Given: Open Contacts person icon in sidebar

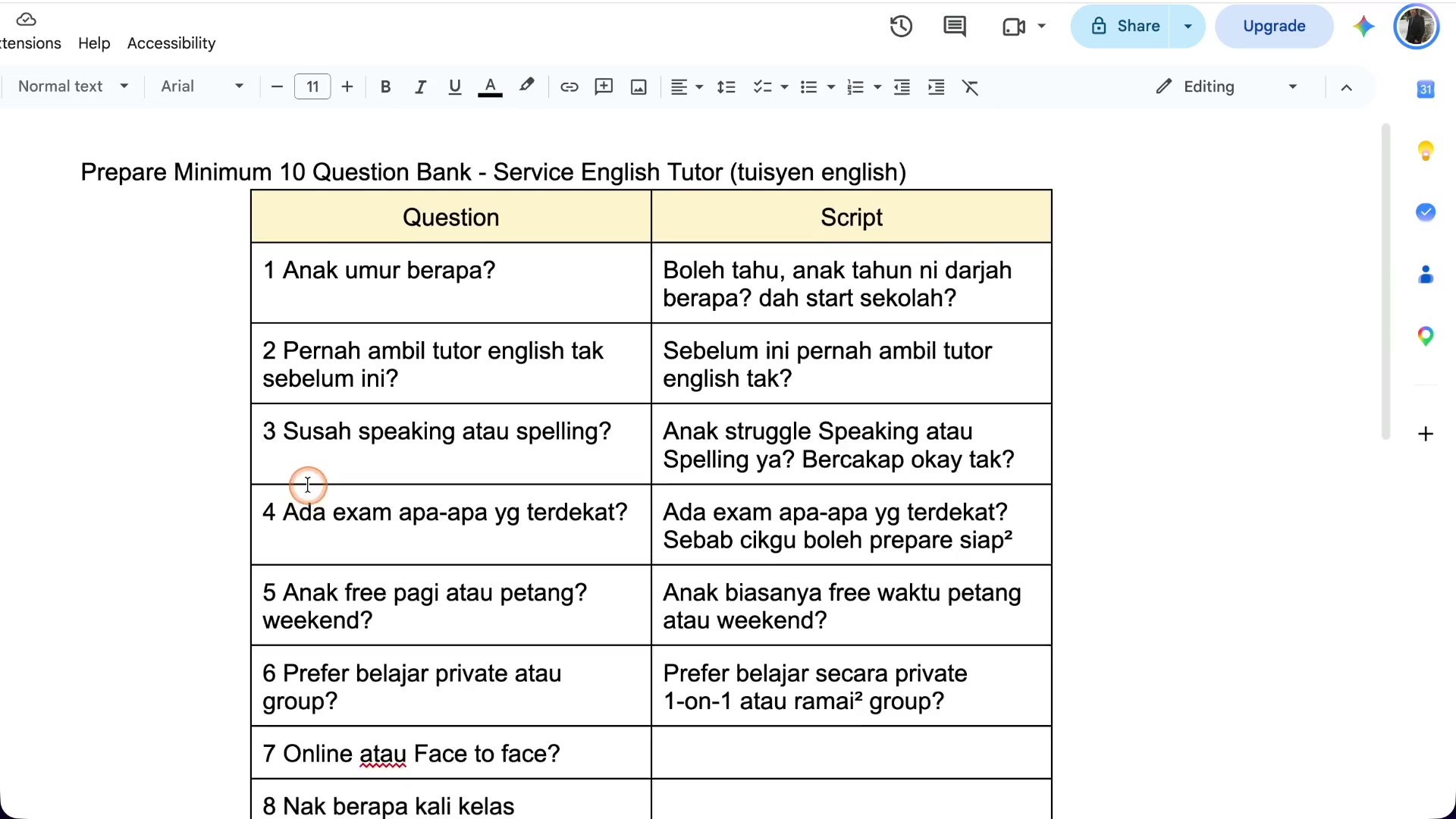Looking at the screenshot, I should pos(1426,275).
